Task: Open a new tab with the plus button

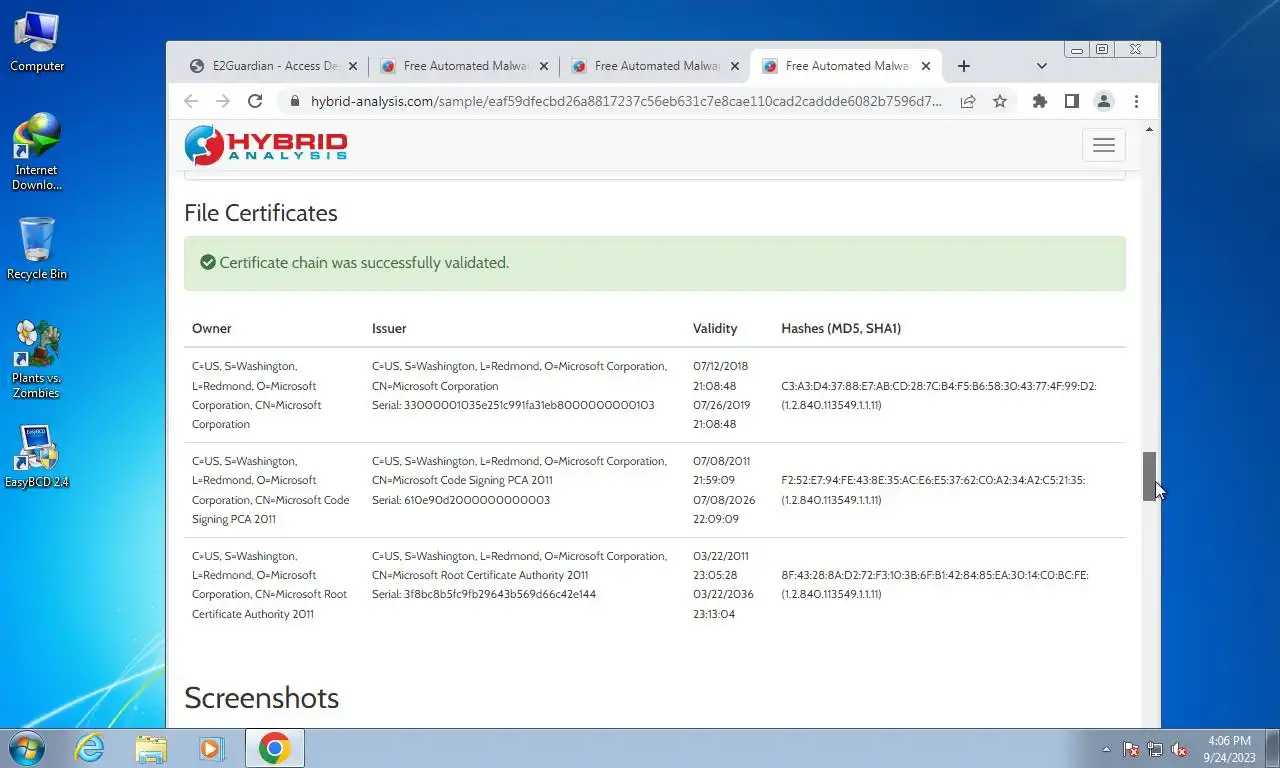Action: 963,66
